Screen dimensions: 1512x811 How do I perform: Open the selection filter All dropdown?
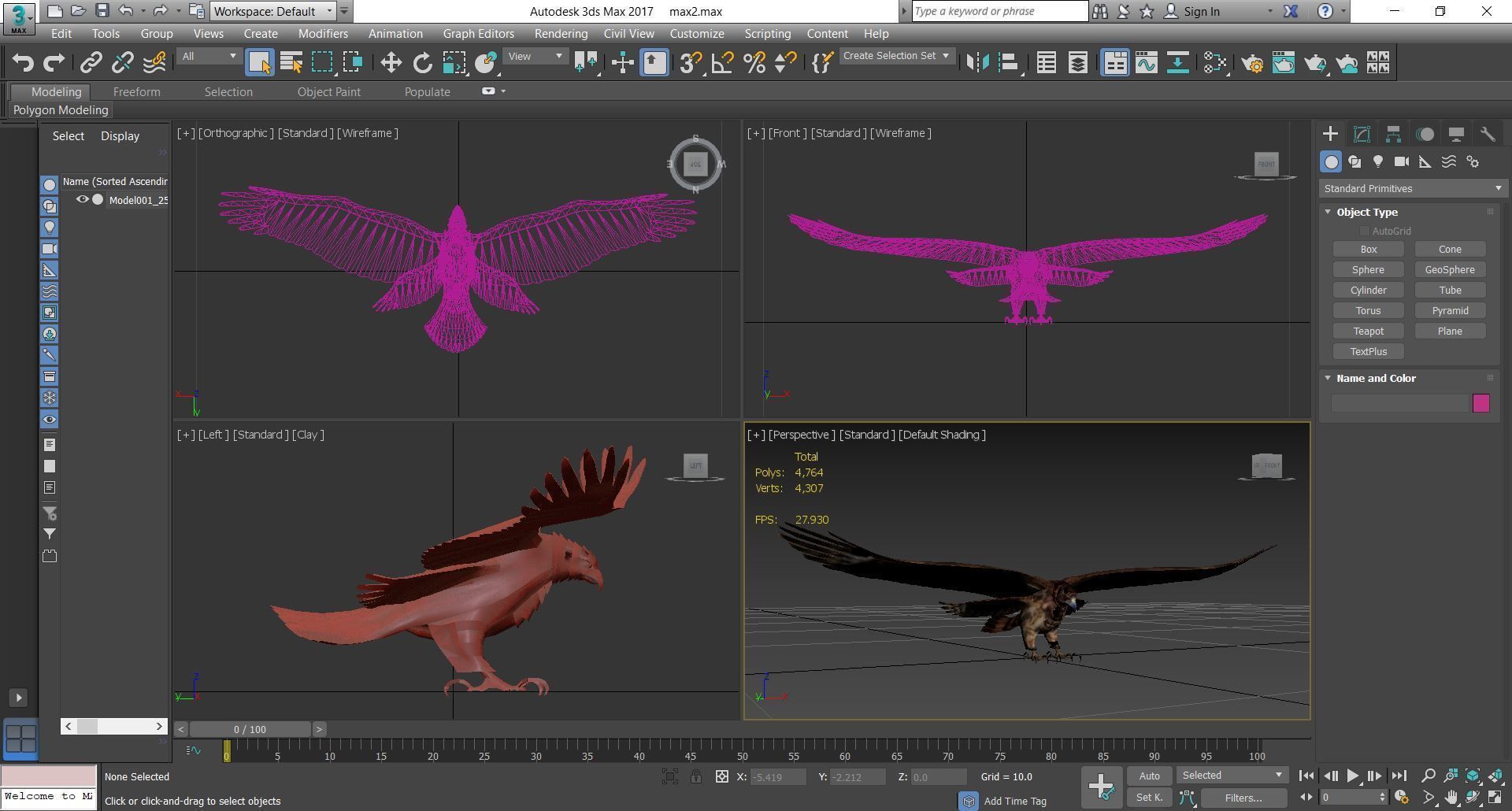(x=209, y=56)
